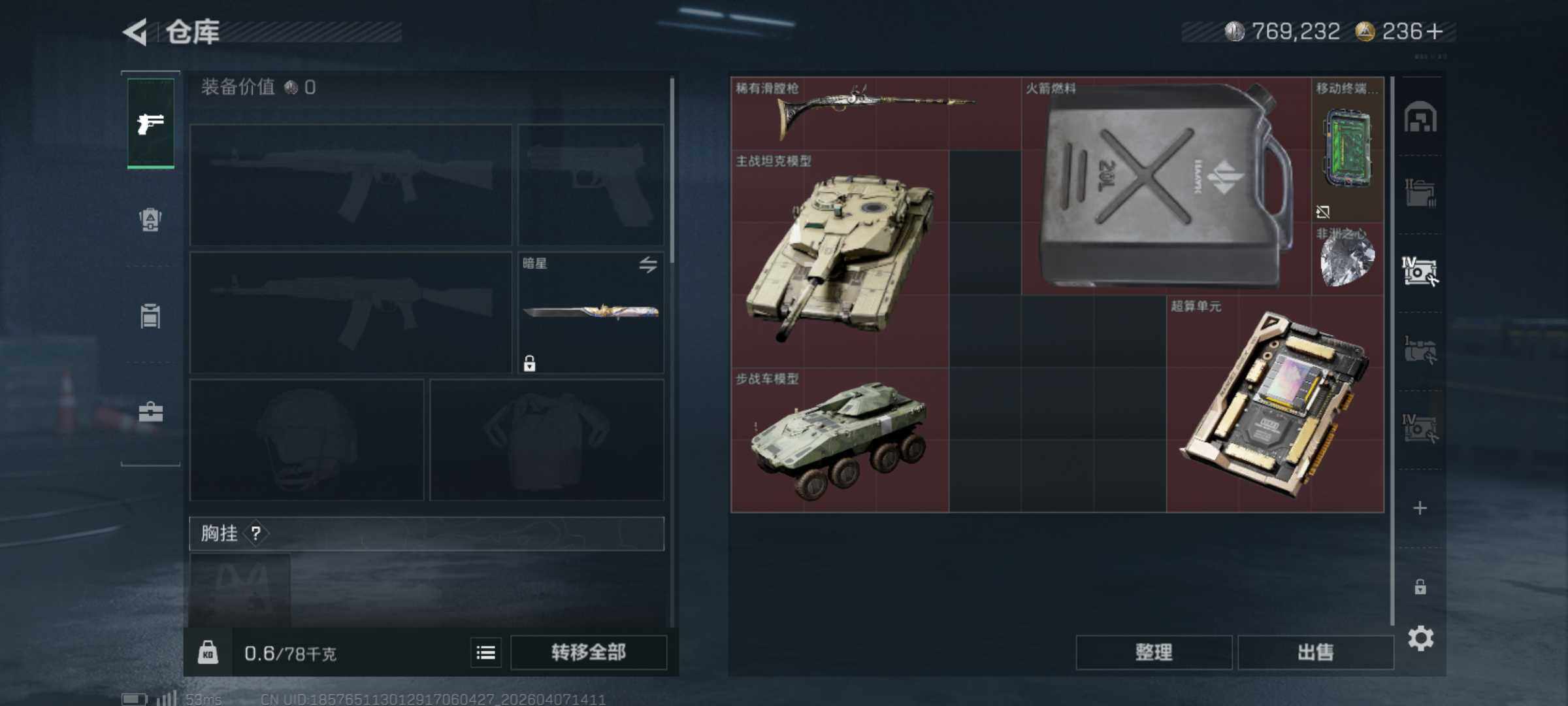This screenshot has height=706, width=1568.
Task: Click 转移全部 button
Action: (588, 652)
